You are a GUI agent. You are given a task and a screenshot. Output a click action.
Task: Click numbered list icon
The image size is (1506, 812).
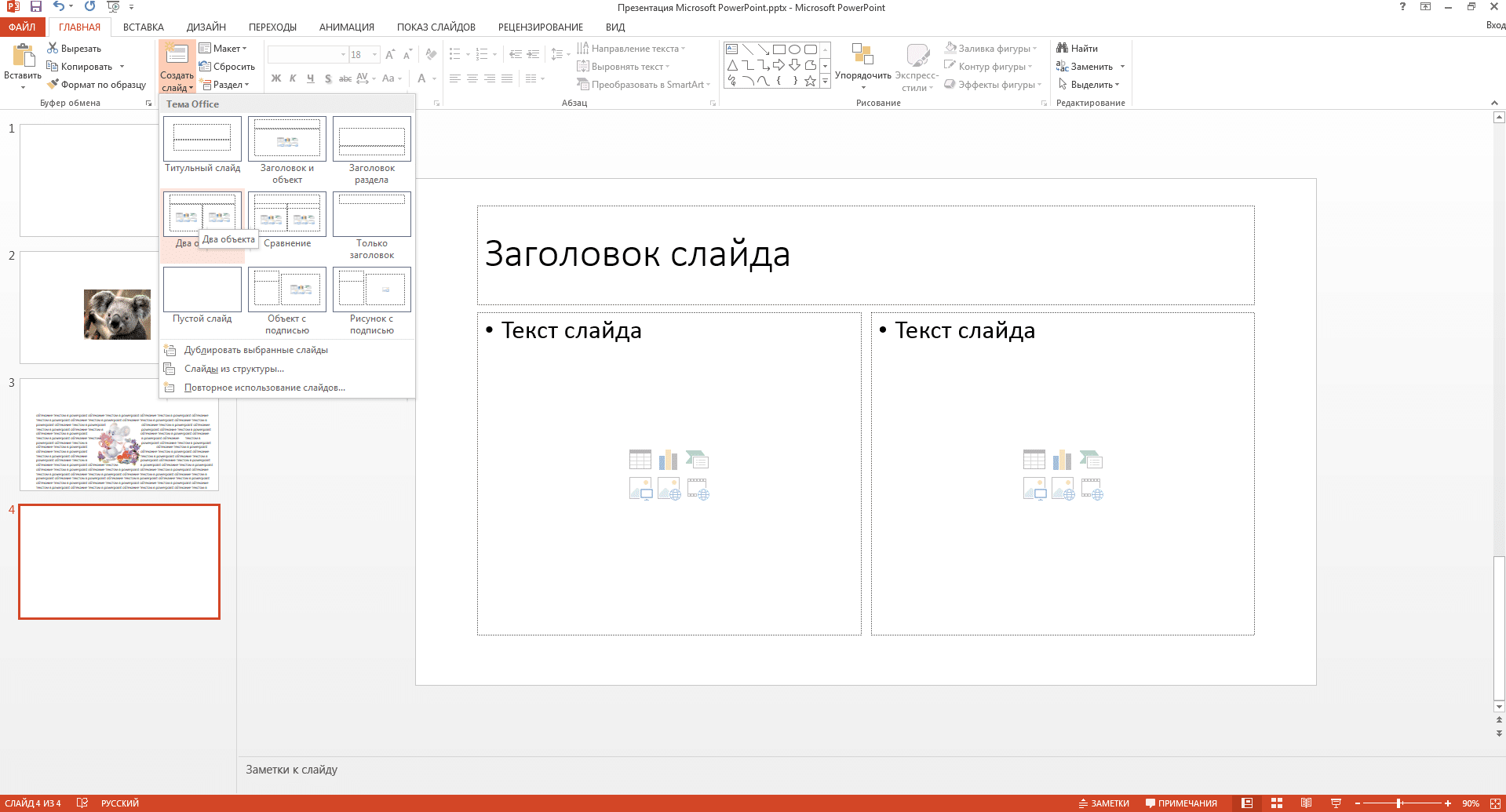click(481, 55)
